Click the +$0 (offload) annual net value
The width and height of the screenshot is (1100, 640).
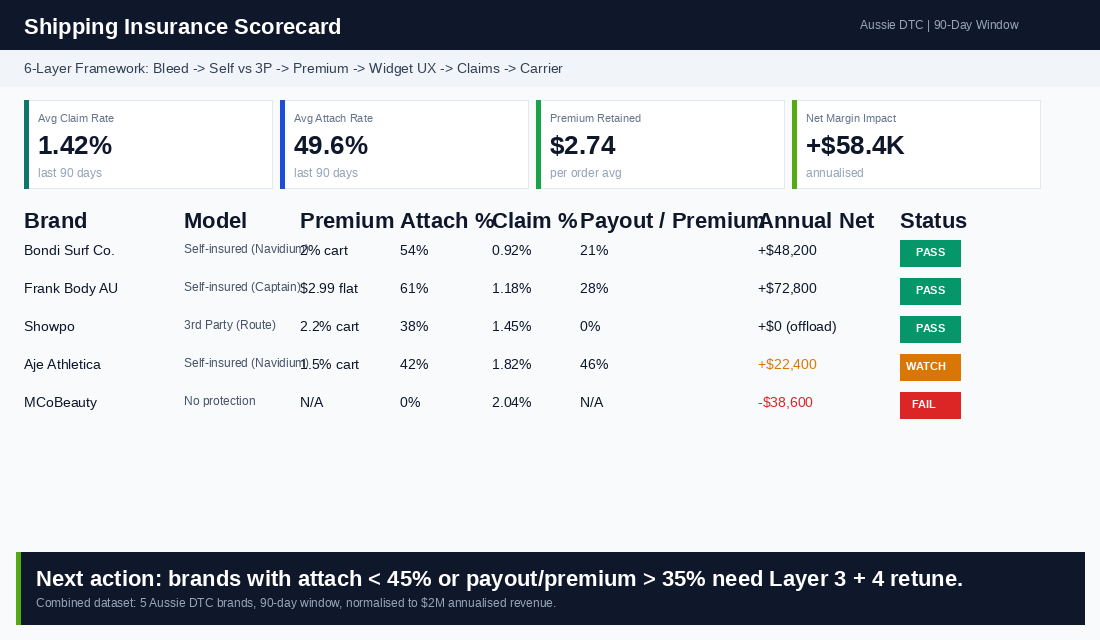[x=797, y=326]
